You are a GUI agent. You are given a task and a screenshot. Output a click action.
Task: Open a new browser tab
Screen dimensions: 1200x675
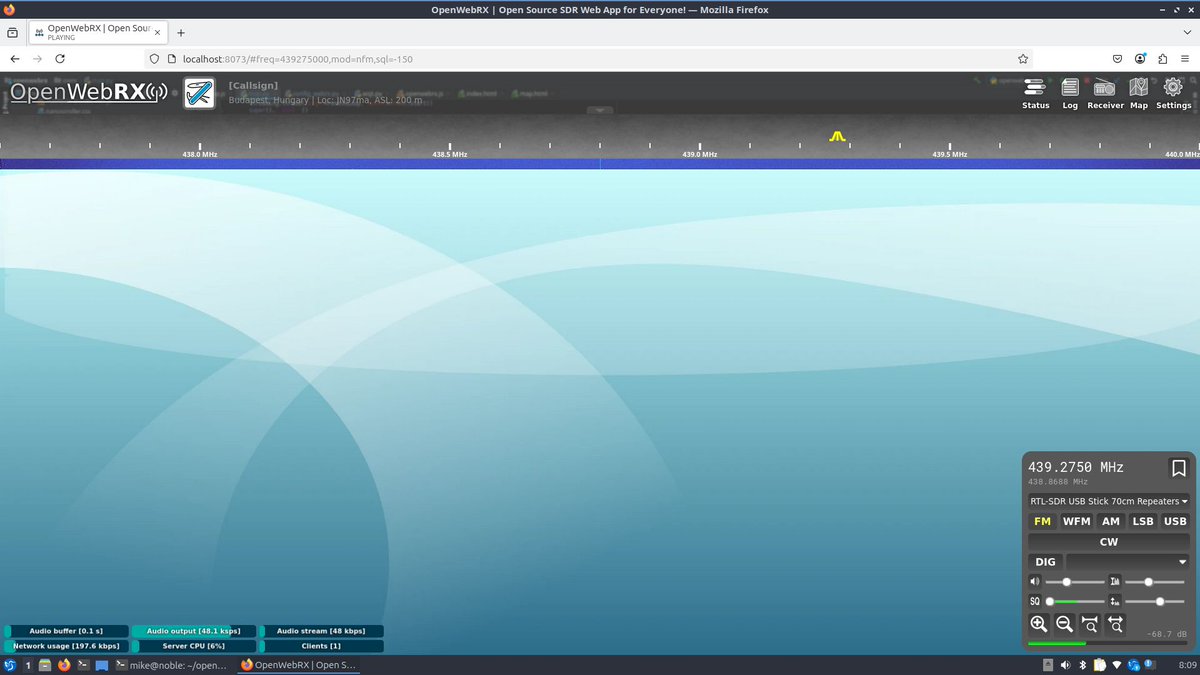[x=181, y=33]
